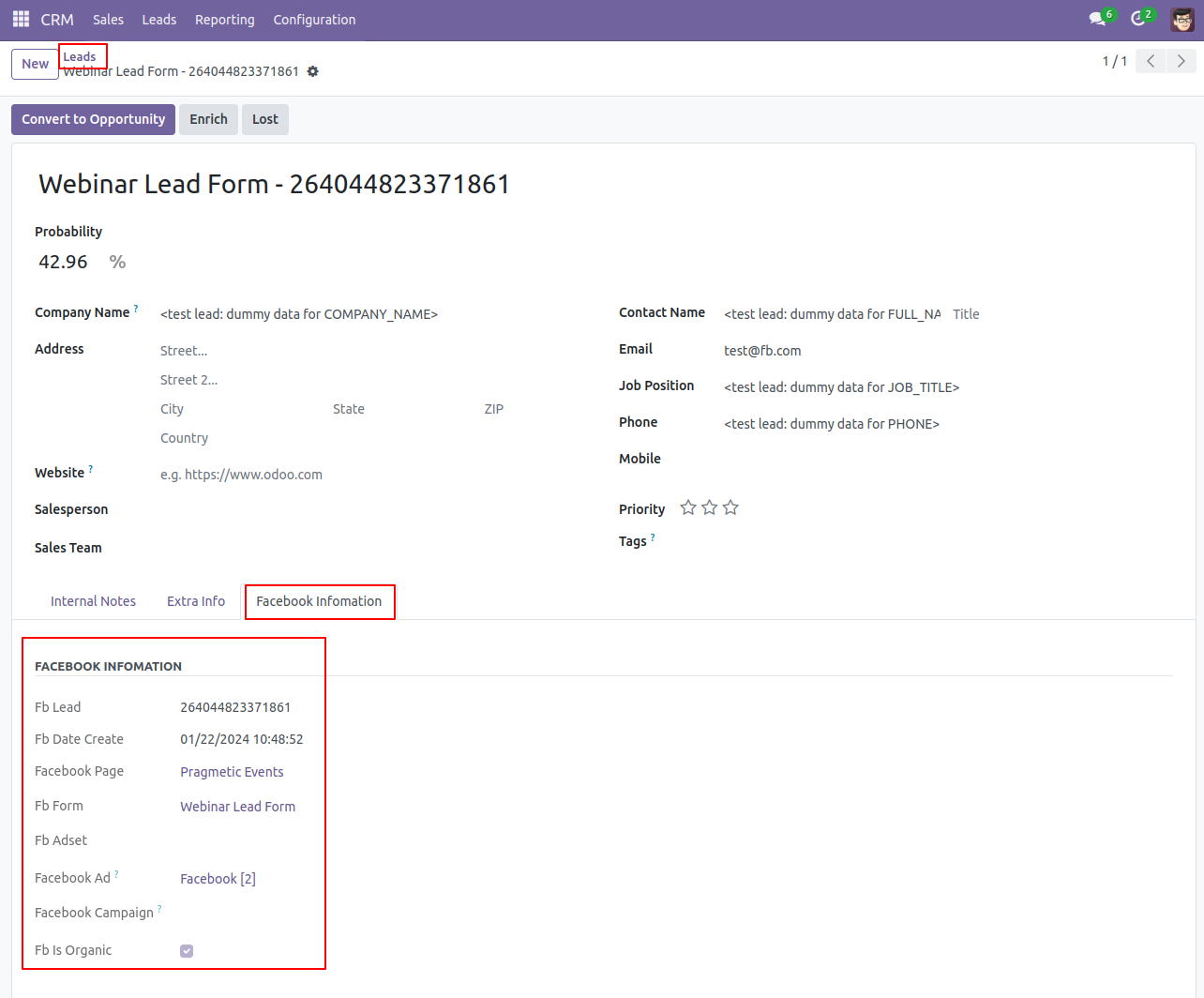The width and height of the screenshot is (1204, 998).
Task: Go to previous record arrow
Action: coord(1151,61)
